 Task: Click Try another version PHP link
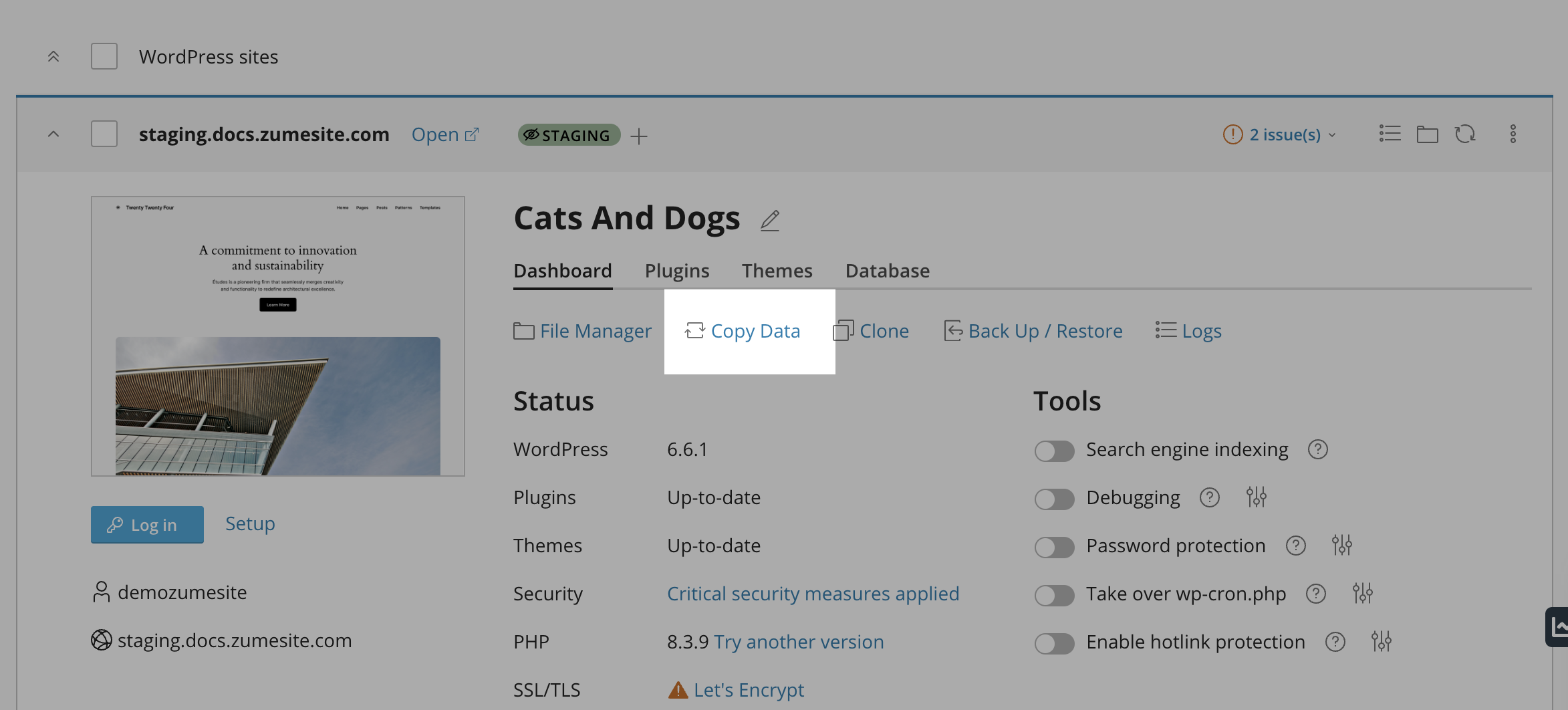[x=799, y=642]
